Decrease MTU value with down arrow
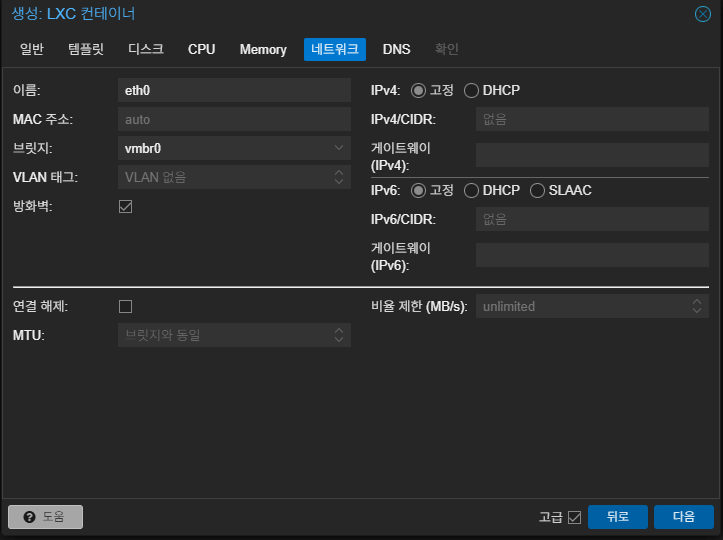 [339, 339]
